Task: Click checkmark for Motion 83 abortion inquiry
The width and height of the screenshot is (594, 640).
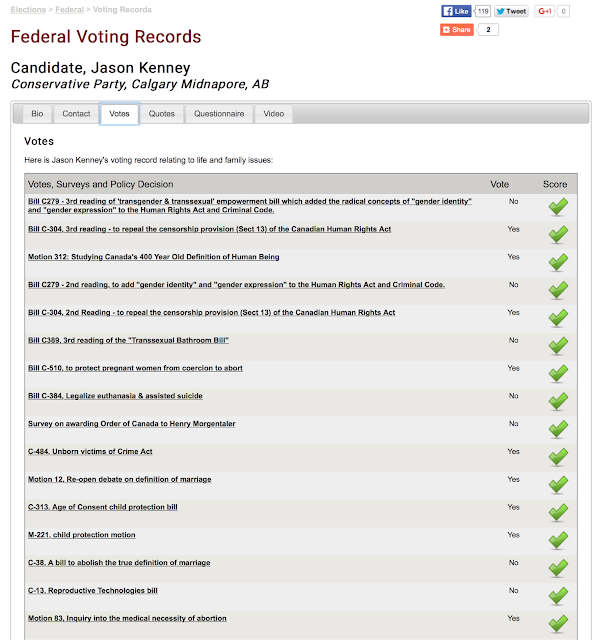Action: point(558,623)
